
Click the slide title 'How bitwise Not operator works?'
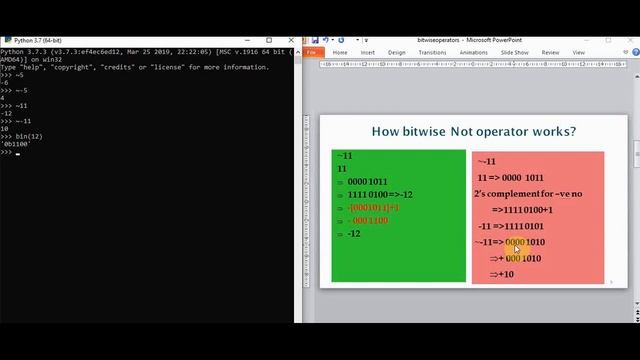click(x=474, y=131)
